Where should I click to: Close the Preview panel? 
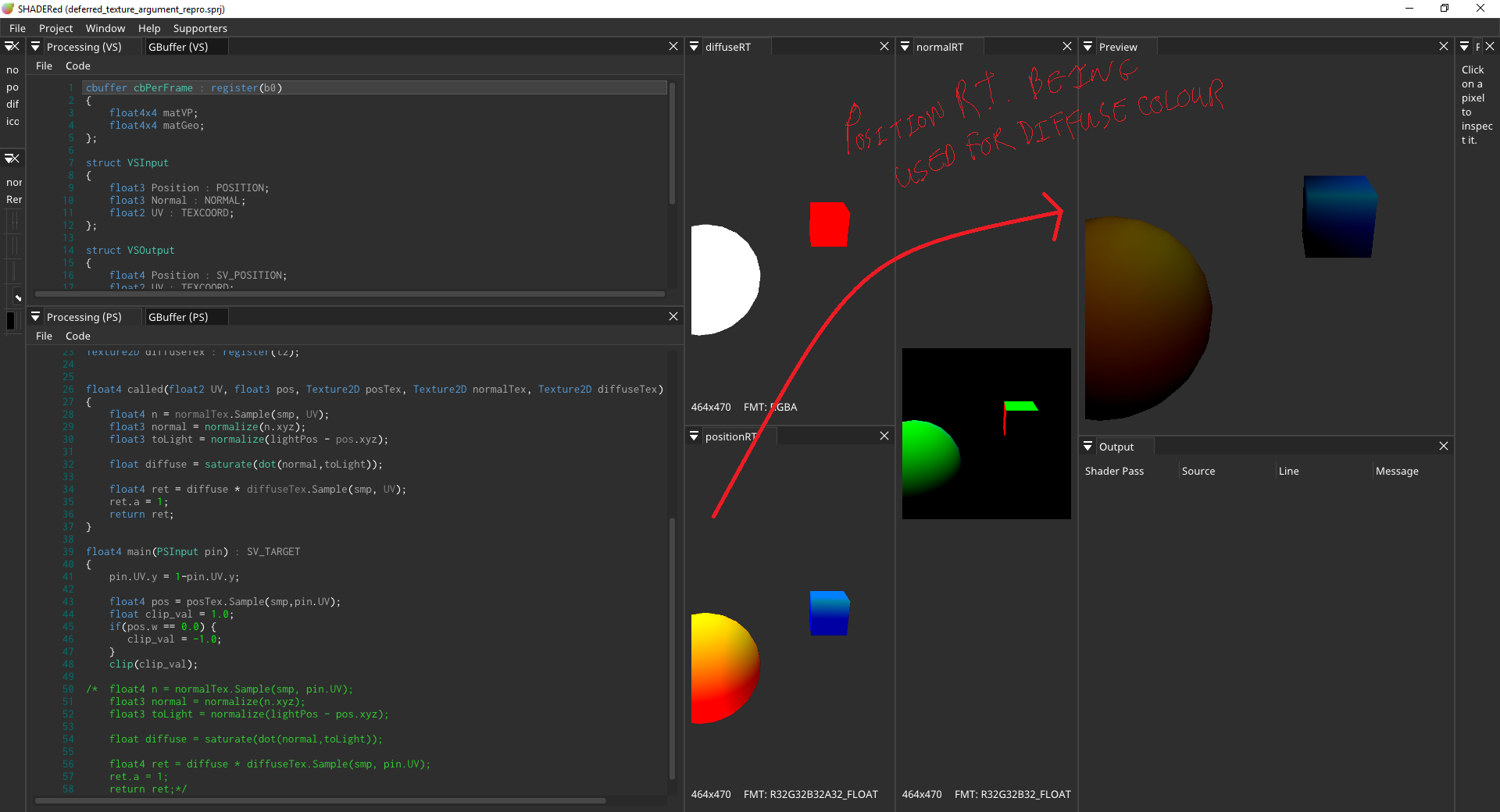click(1444, 47)
